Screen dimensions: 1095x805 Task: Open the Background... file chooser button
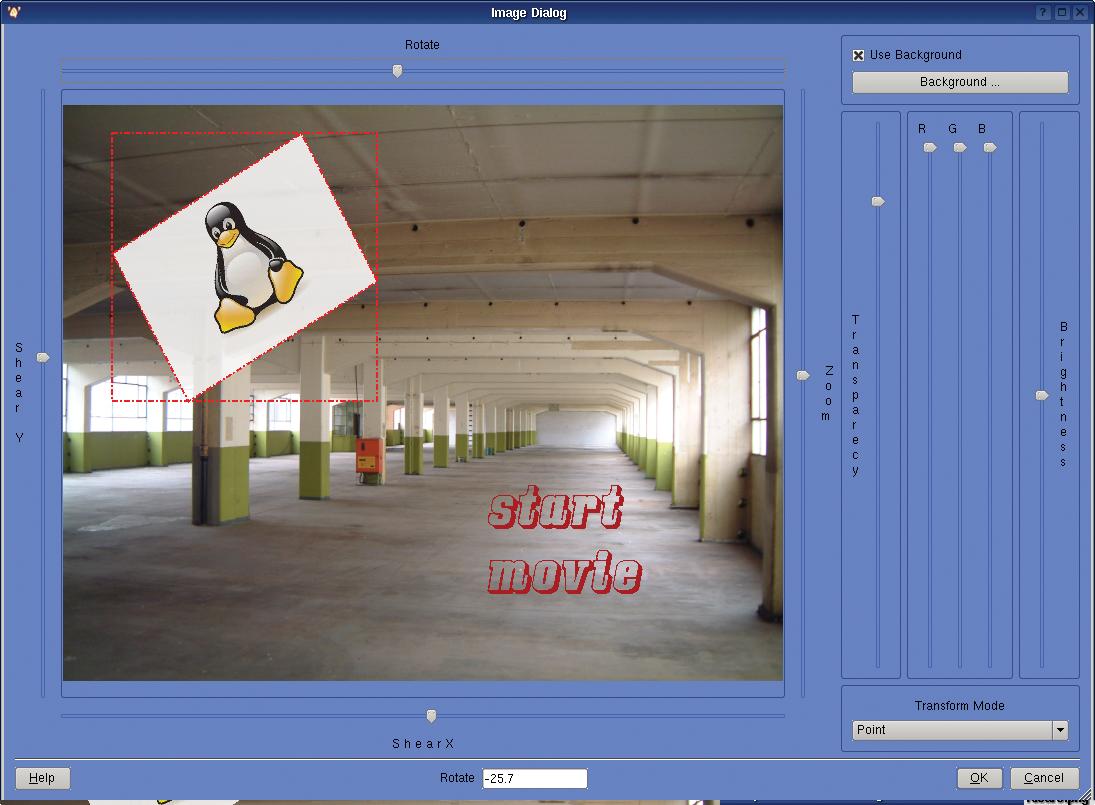click(960, 82)
